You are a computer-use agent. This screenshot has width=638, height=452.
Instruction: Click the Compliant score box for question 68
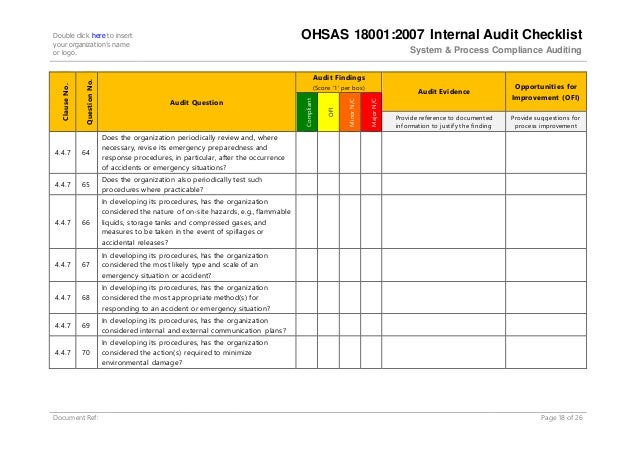tap(307, 297)
